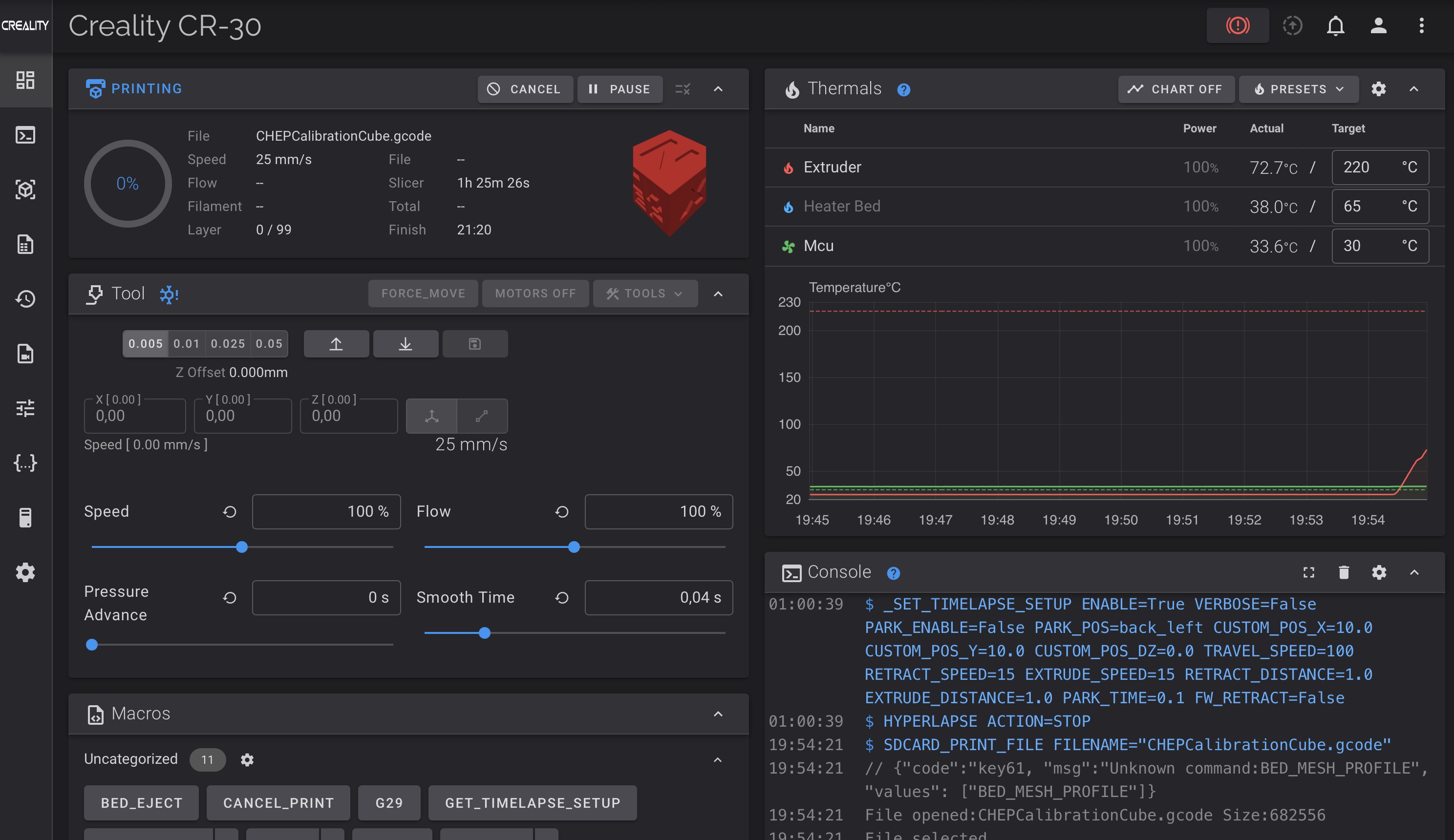Screen dimensions: 1454x840
Task: Open the Presets dropdown
Action: coord(1298,89)
